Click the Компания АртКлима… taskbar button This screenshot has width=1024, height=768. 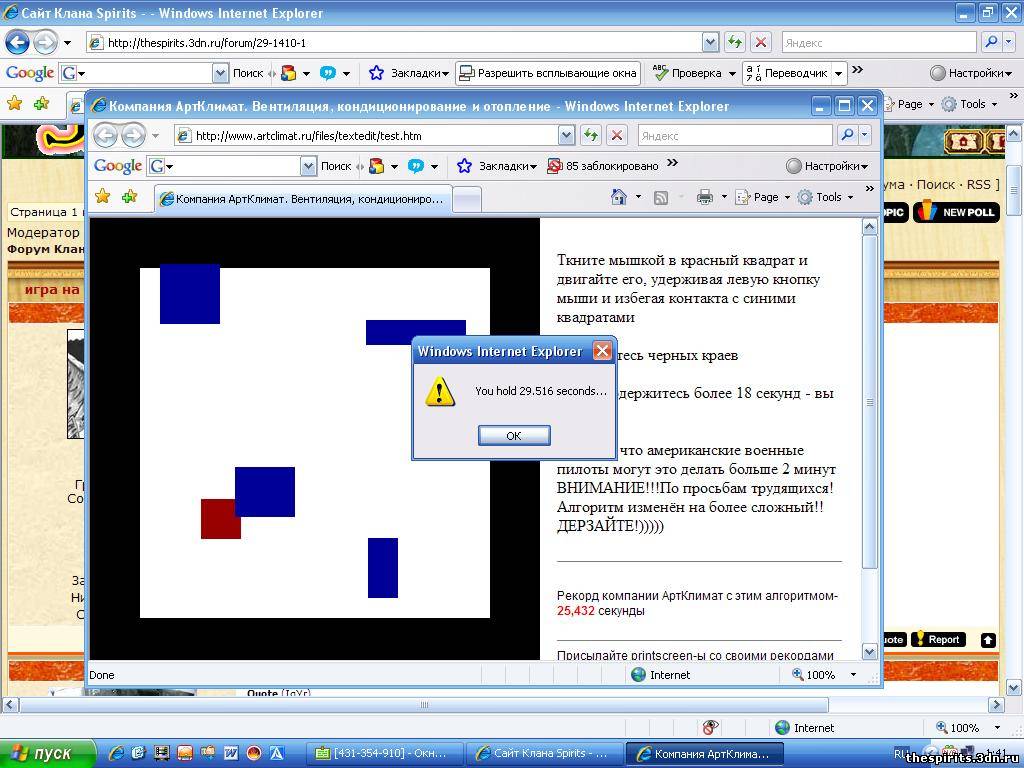(x=707, y=754)
